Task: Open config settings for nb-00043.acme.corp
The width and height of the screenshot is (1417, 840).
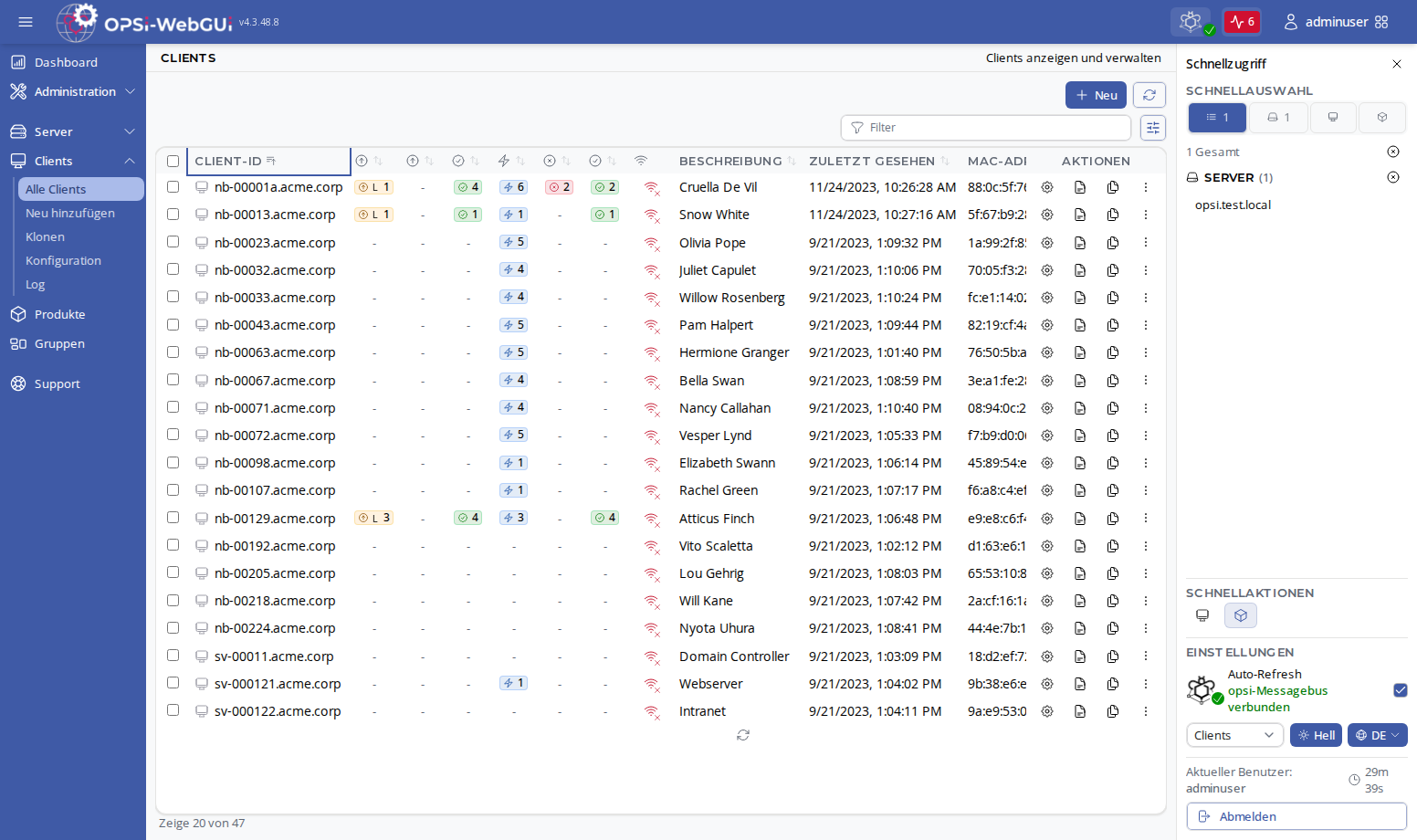Action: tap(1047, 325)
